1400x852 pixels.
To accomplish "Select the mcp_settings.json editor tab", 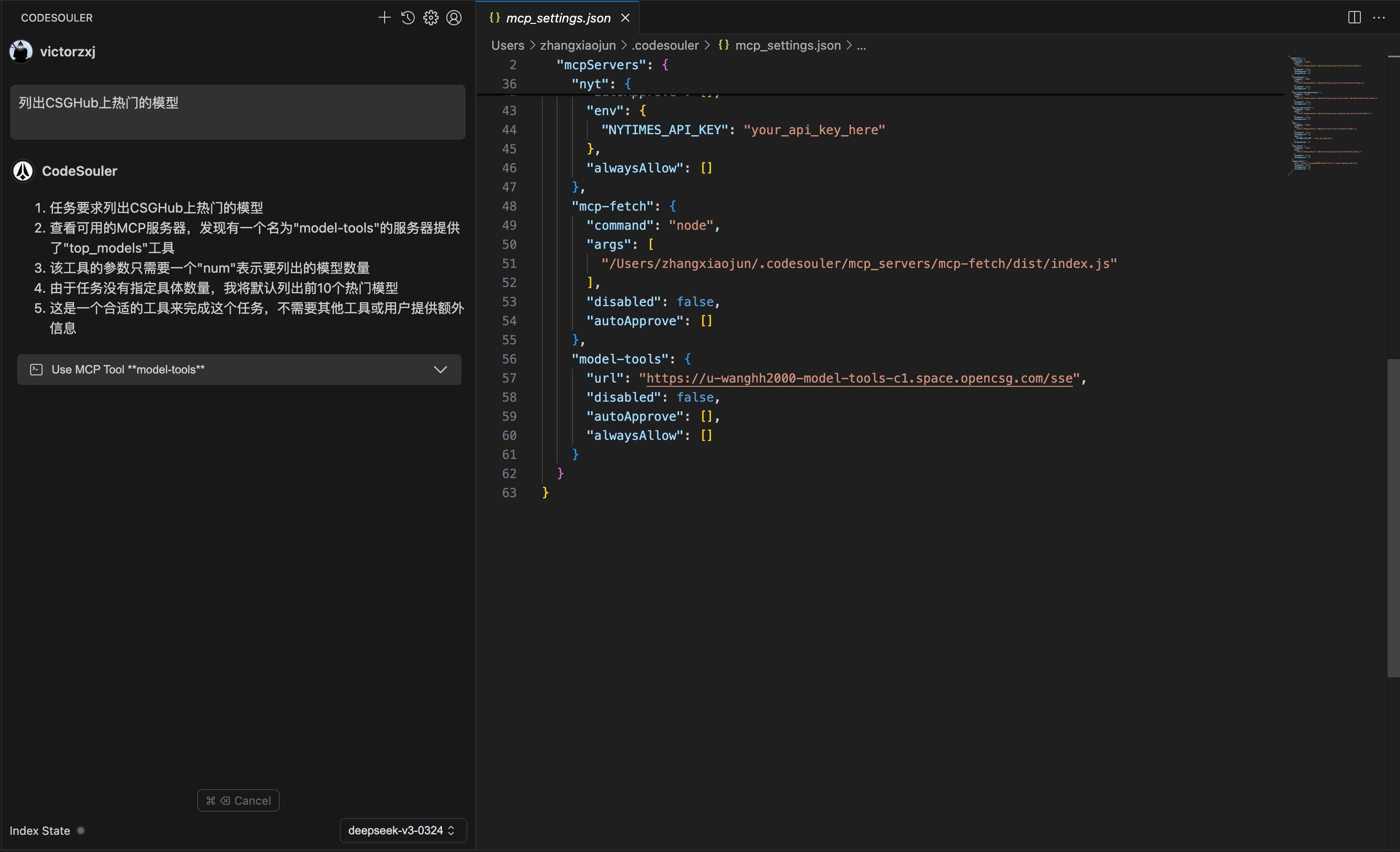I will click(x=558, y=18).
